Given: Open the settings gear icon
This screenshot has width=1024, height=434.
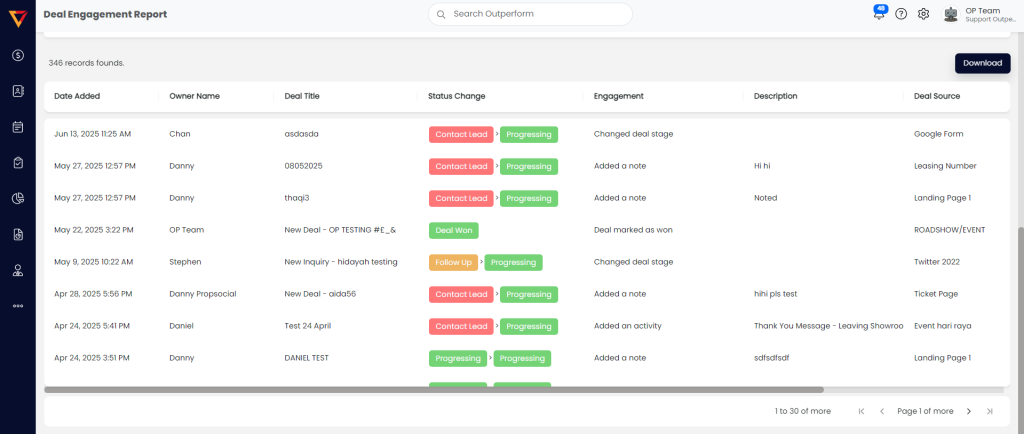Looking at the screenshot, I should click(x=924, y=14).
